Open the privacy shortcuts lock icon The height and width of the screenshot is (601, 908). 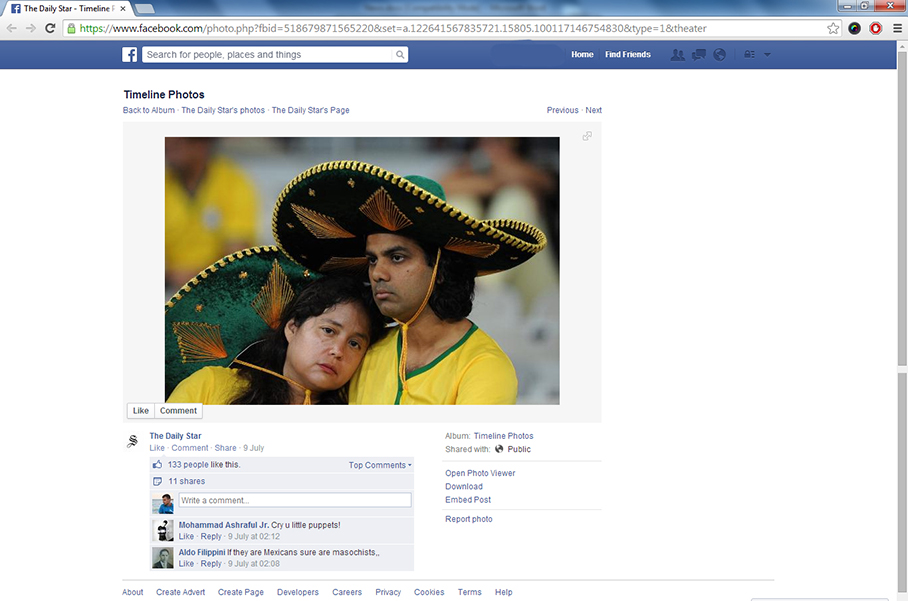[749, 54]
